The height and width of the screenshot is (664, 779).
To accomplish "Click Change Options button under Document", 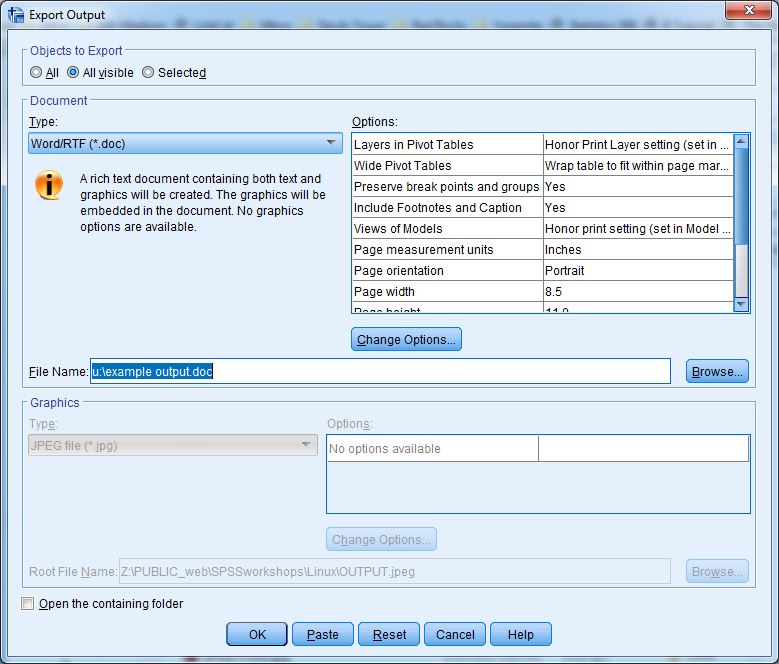I will 406,340.
